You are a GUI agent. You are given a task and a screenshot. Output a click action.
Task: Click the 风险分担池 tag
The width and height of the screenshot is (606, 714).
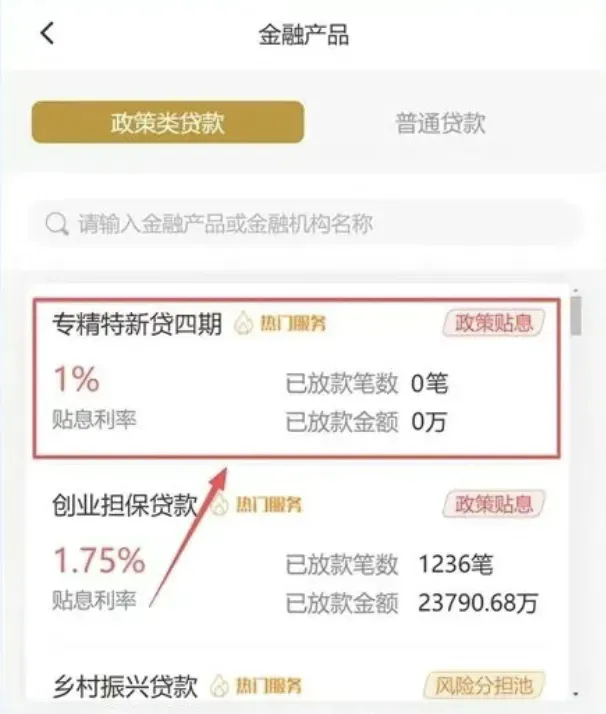pyautogui.click(x=484, y=685)
